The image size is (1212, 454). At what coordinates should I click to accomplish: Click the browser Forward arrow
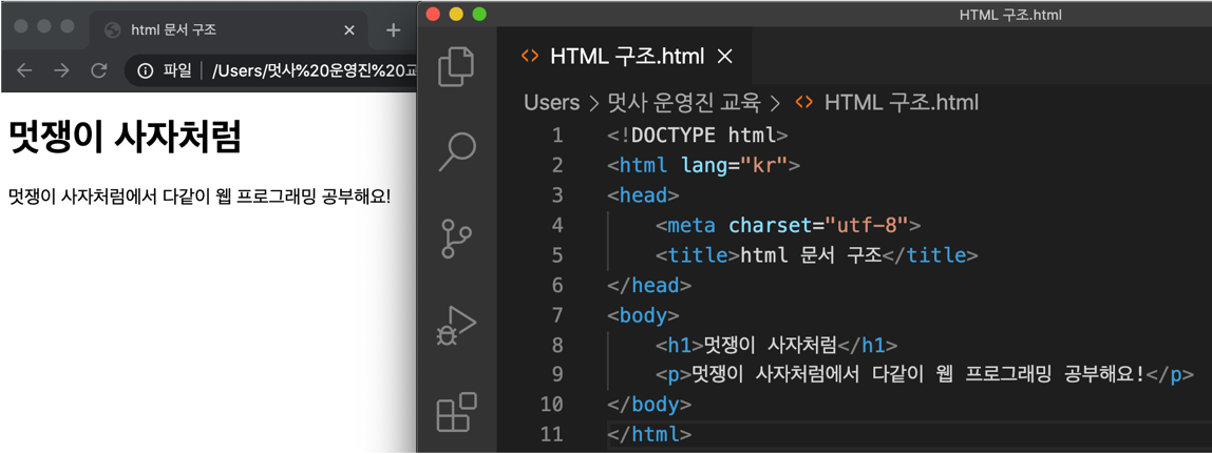(62, 70)
